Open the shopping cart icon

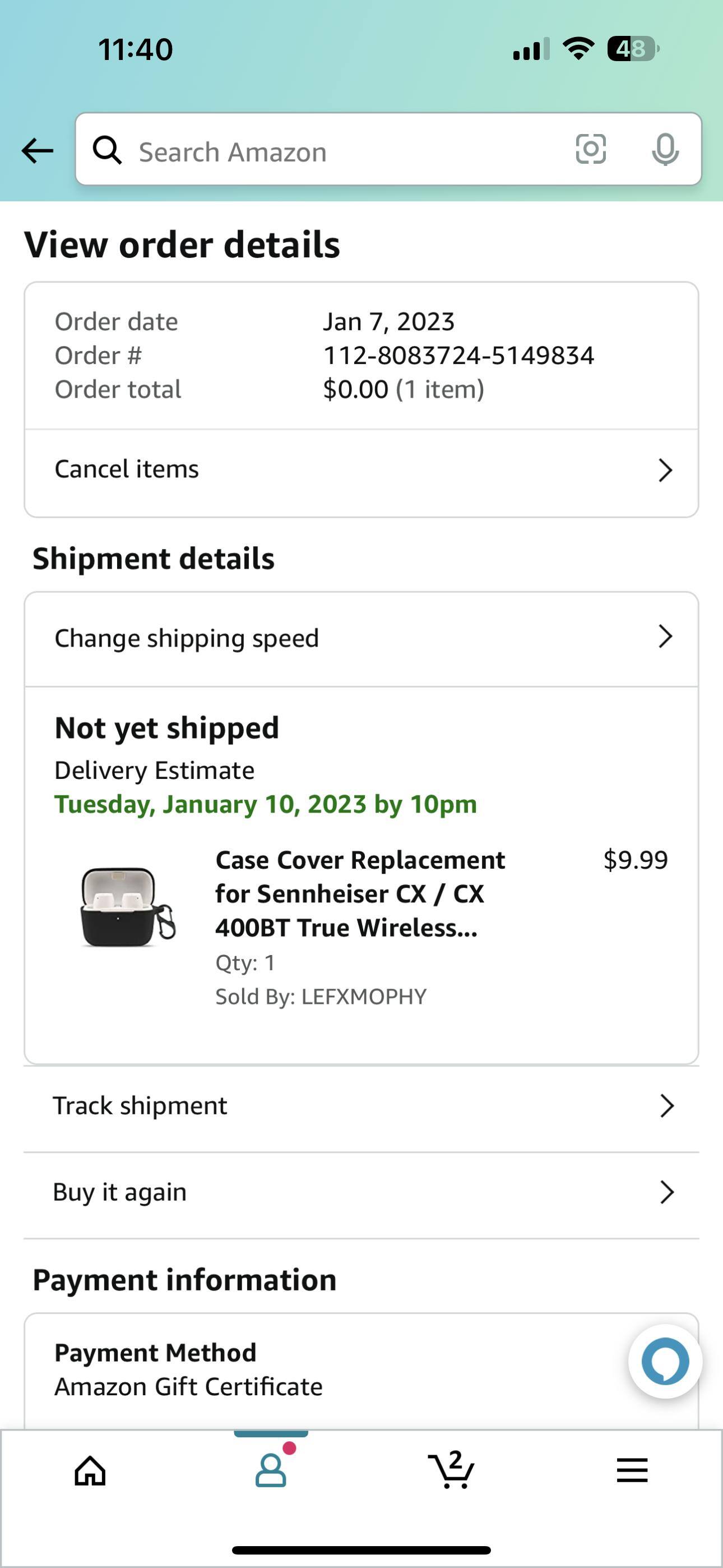(x=451, y=1469)
